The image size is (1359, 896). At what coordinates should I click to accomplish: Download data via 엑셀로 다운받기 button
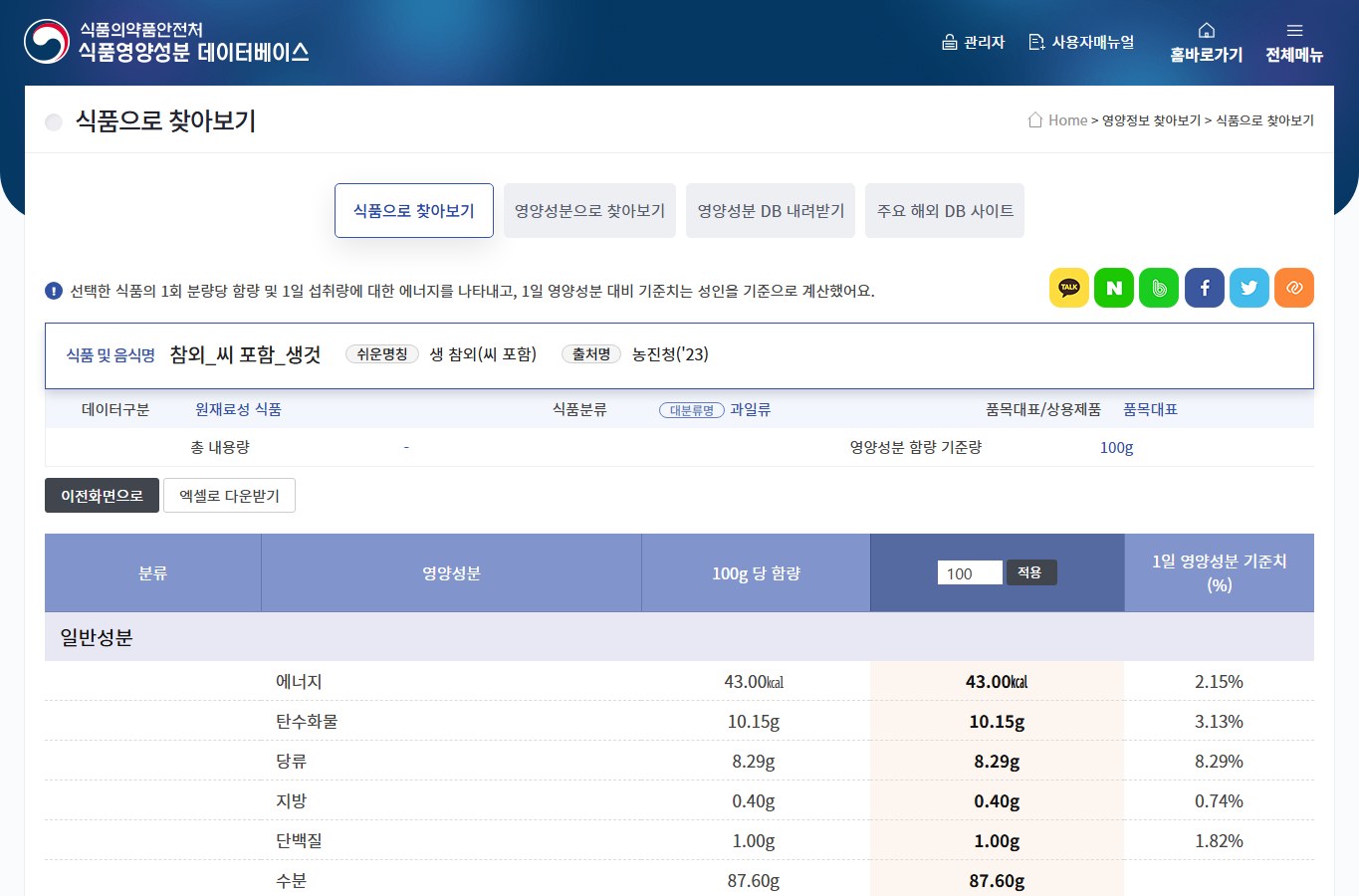[229, 496]
